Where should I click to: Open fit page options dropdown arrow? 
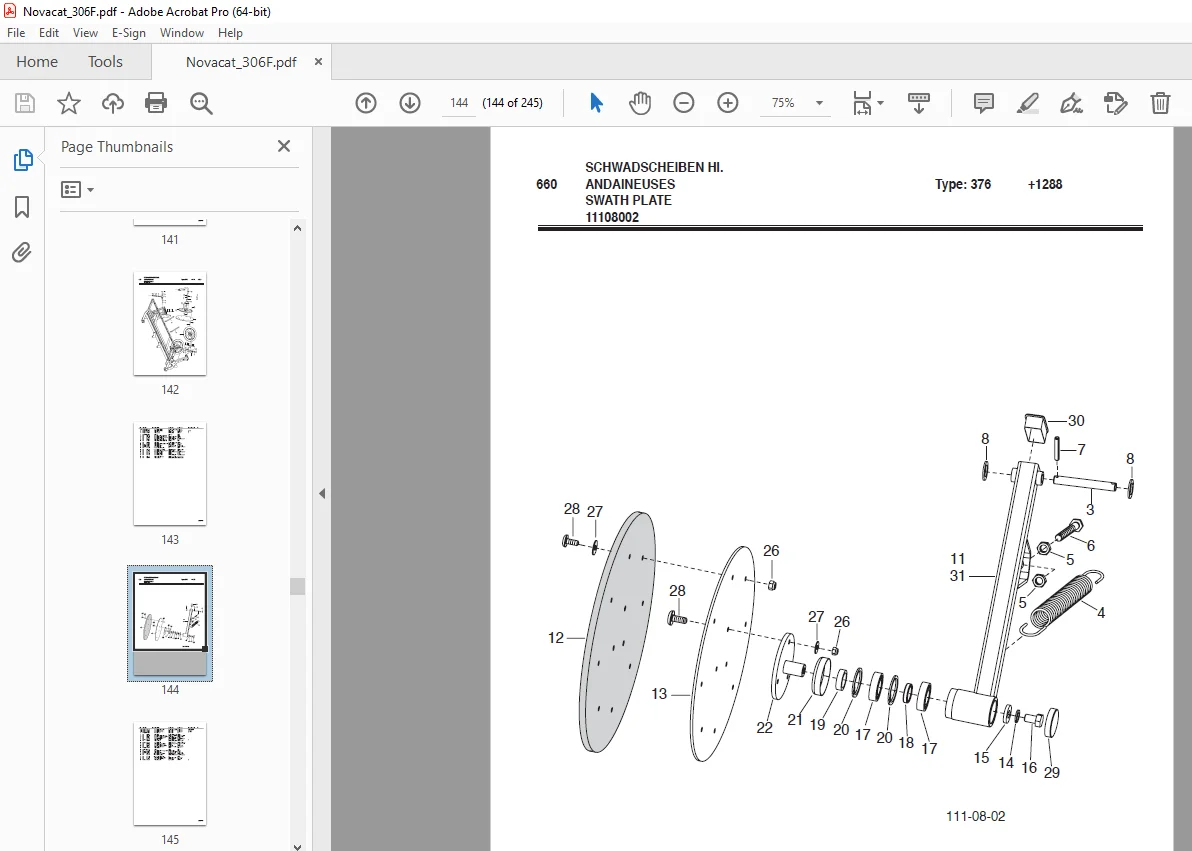point(880,103)
